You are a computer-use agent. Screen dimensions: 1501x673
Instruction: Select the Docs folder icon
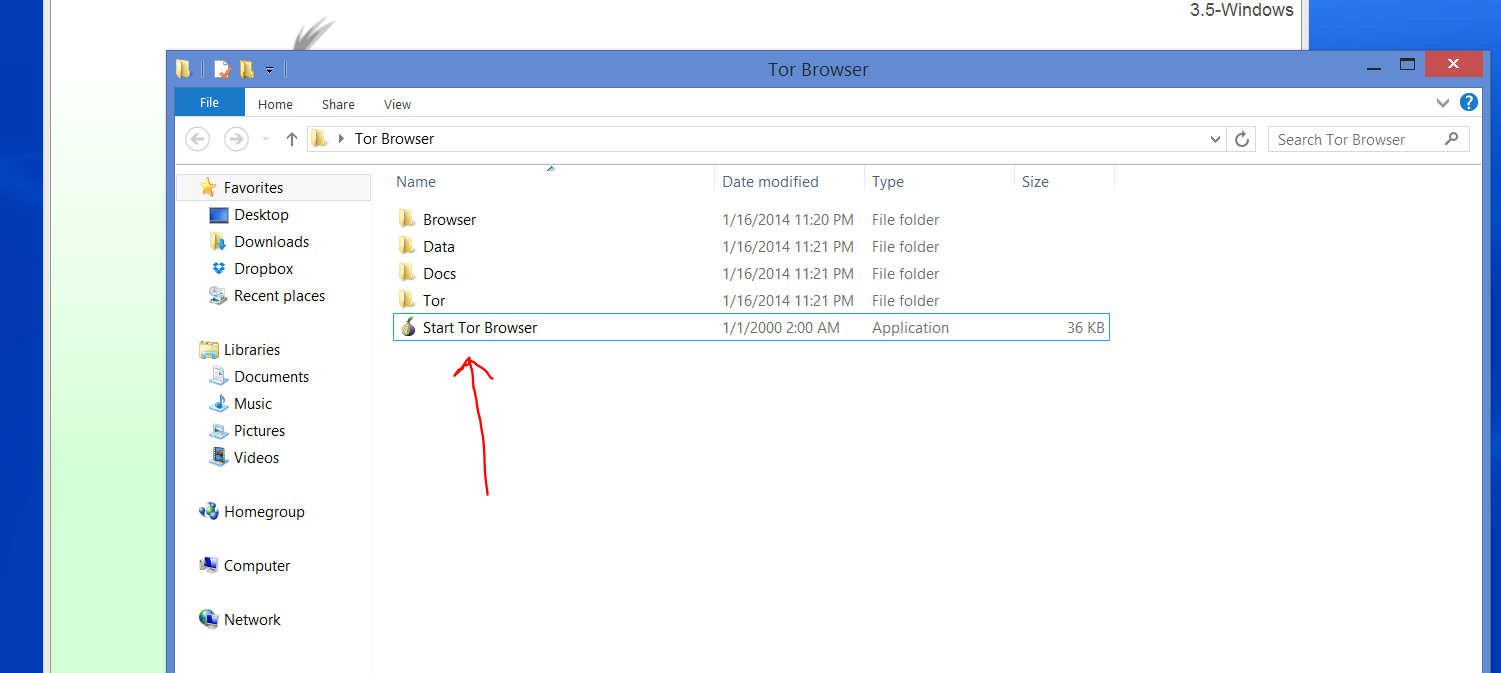click(407, 273)
